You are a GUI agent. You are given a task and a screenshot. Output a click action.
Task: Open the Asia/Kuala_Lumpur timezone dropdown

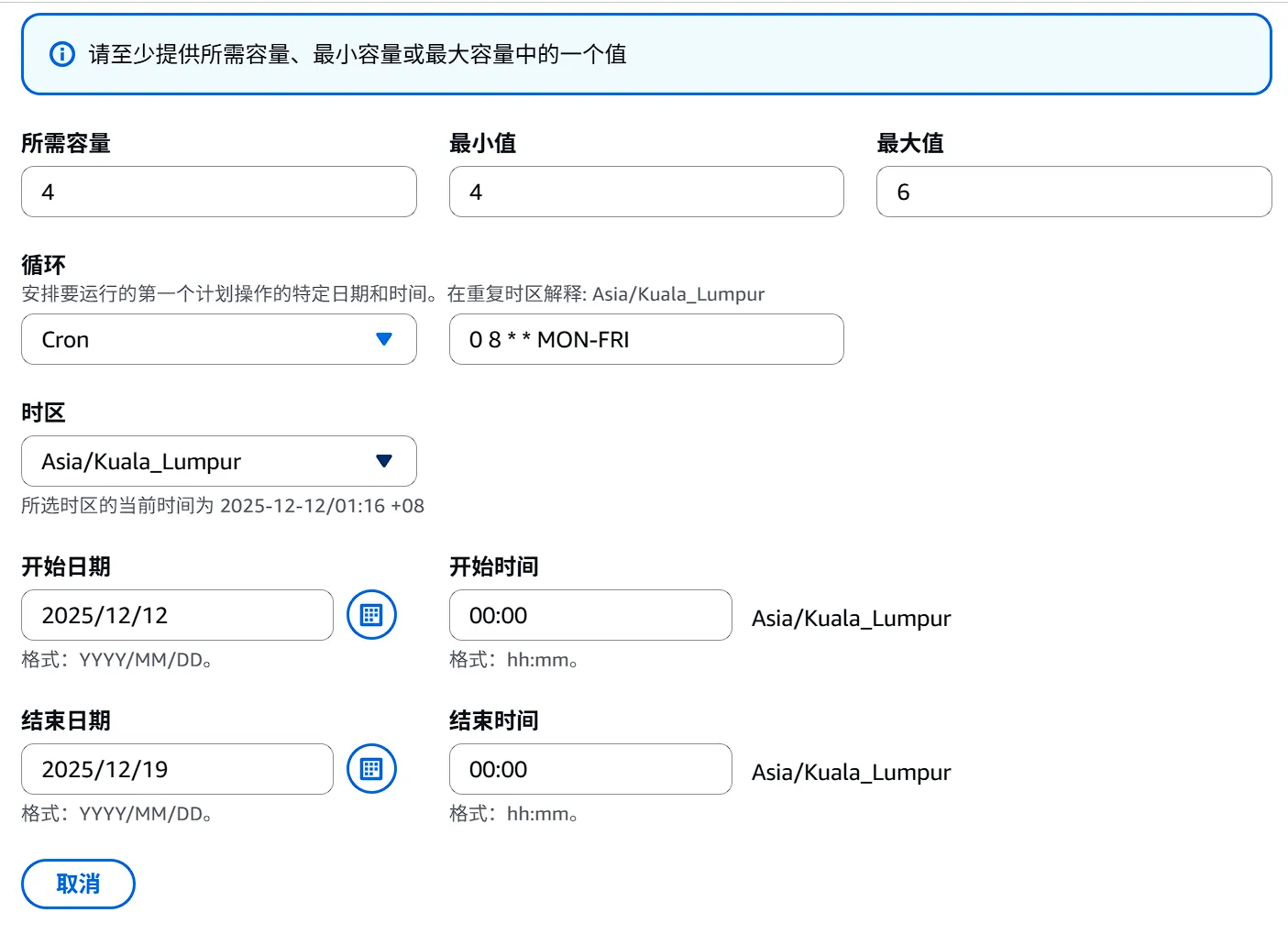218,461
